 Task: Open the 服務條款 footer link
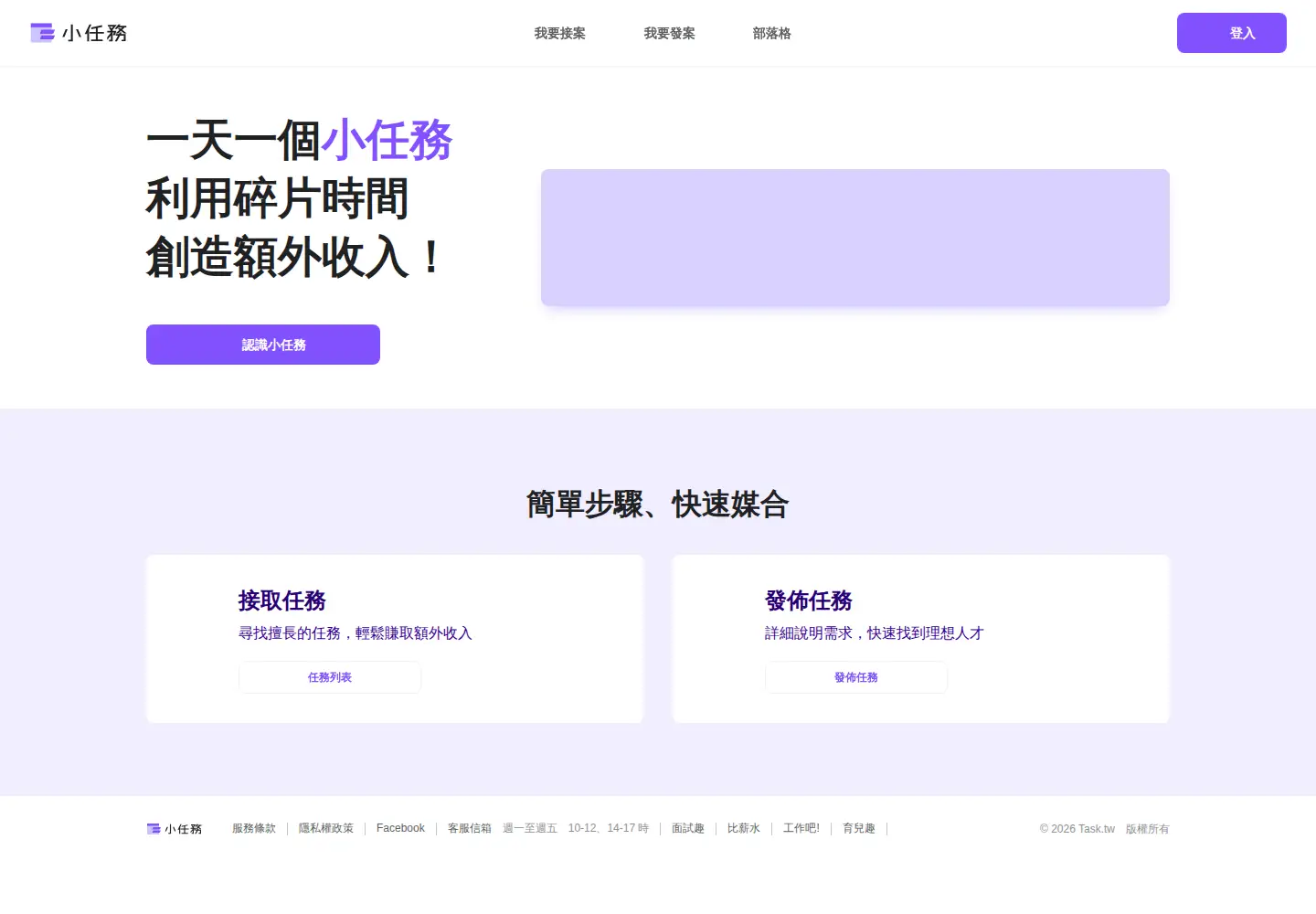254,828
